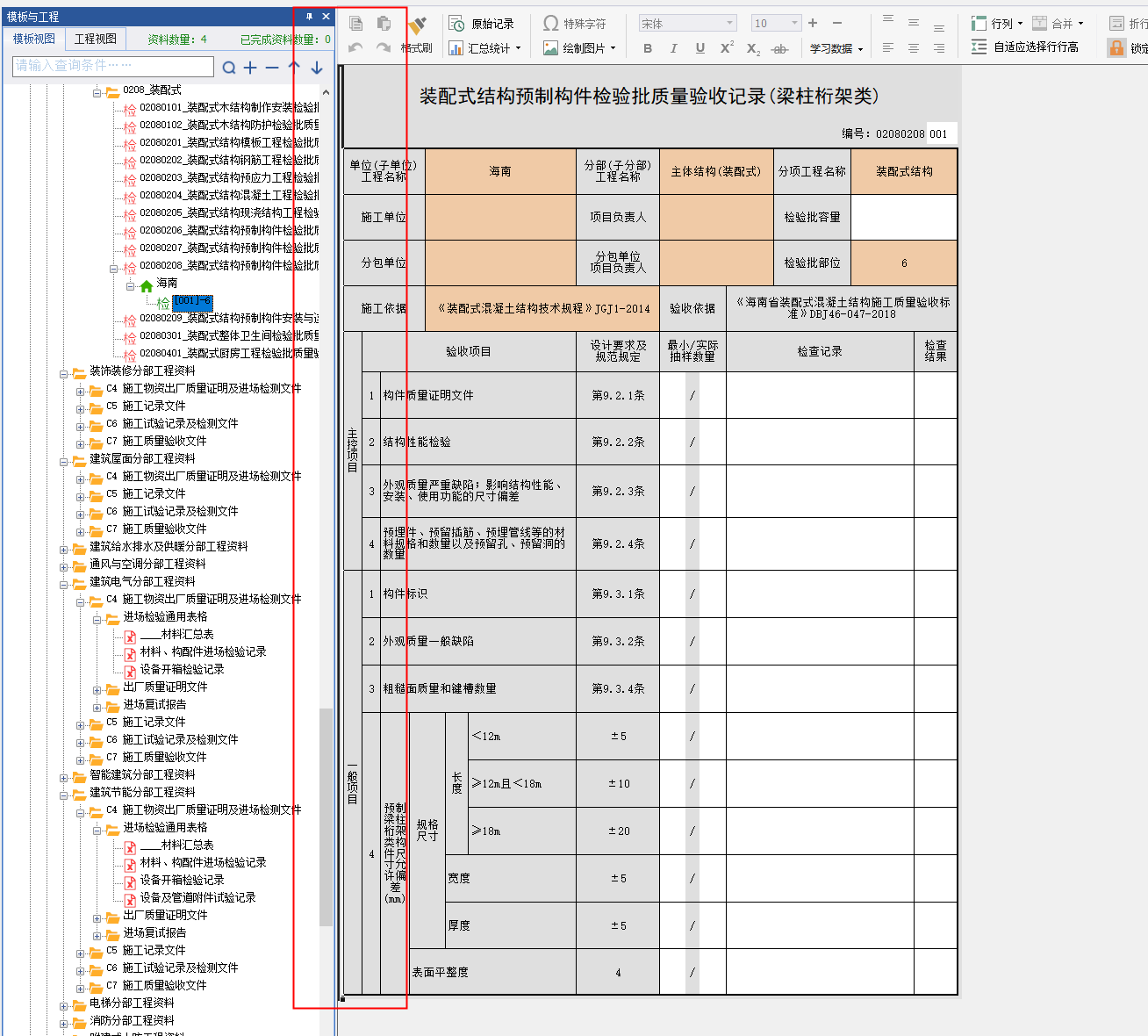Apply superscript X² formatting
Viewport: 1148px width, 1036px height.
click(727, 48)
